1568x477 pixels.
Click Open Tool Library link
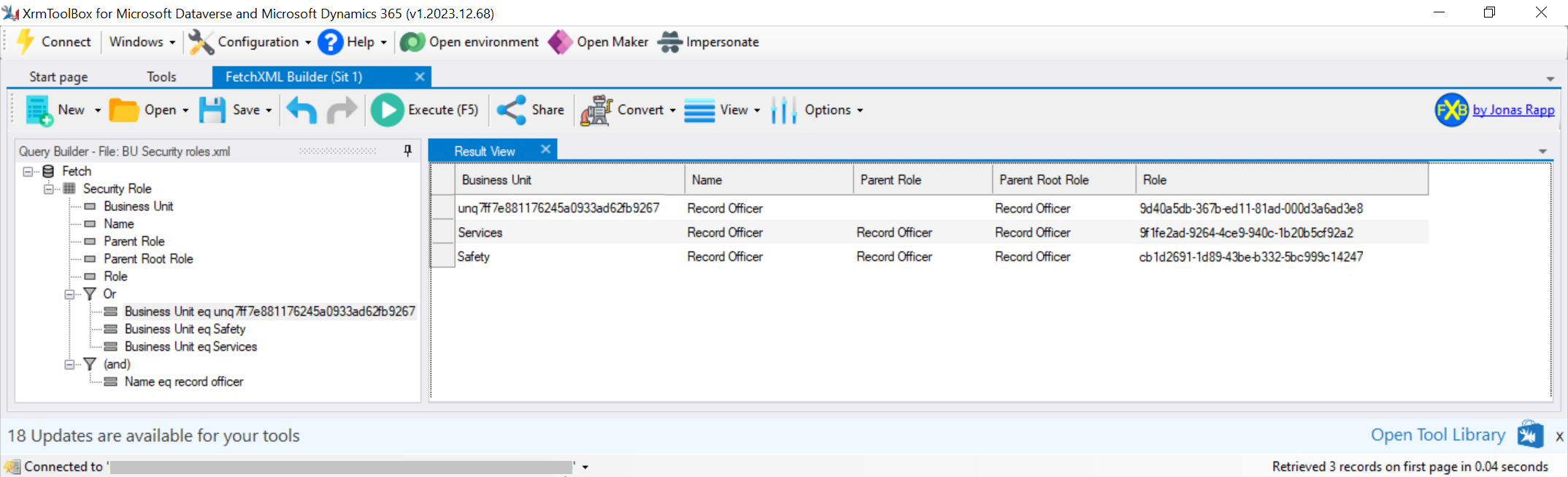pos(1437,435)
